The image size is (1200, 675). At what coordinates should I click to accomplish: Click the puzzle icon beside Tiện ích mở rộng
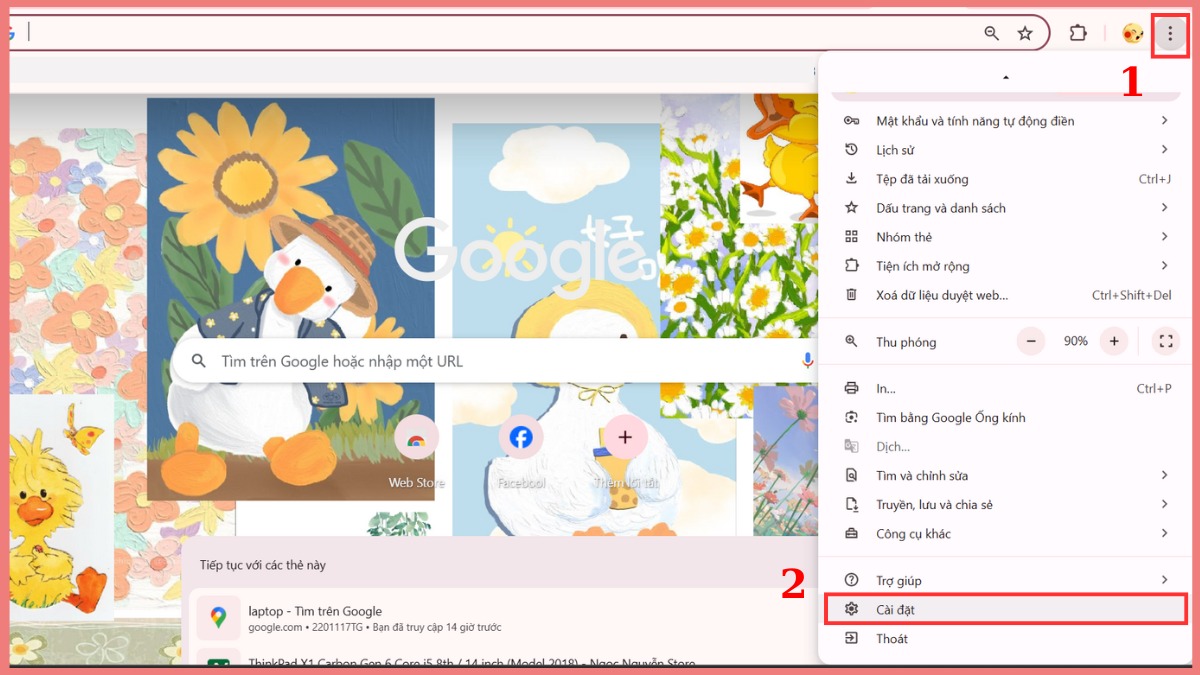pyautogui.click(x=851, y=266)
